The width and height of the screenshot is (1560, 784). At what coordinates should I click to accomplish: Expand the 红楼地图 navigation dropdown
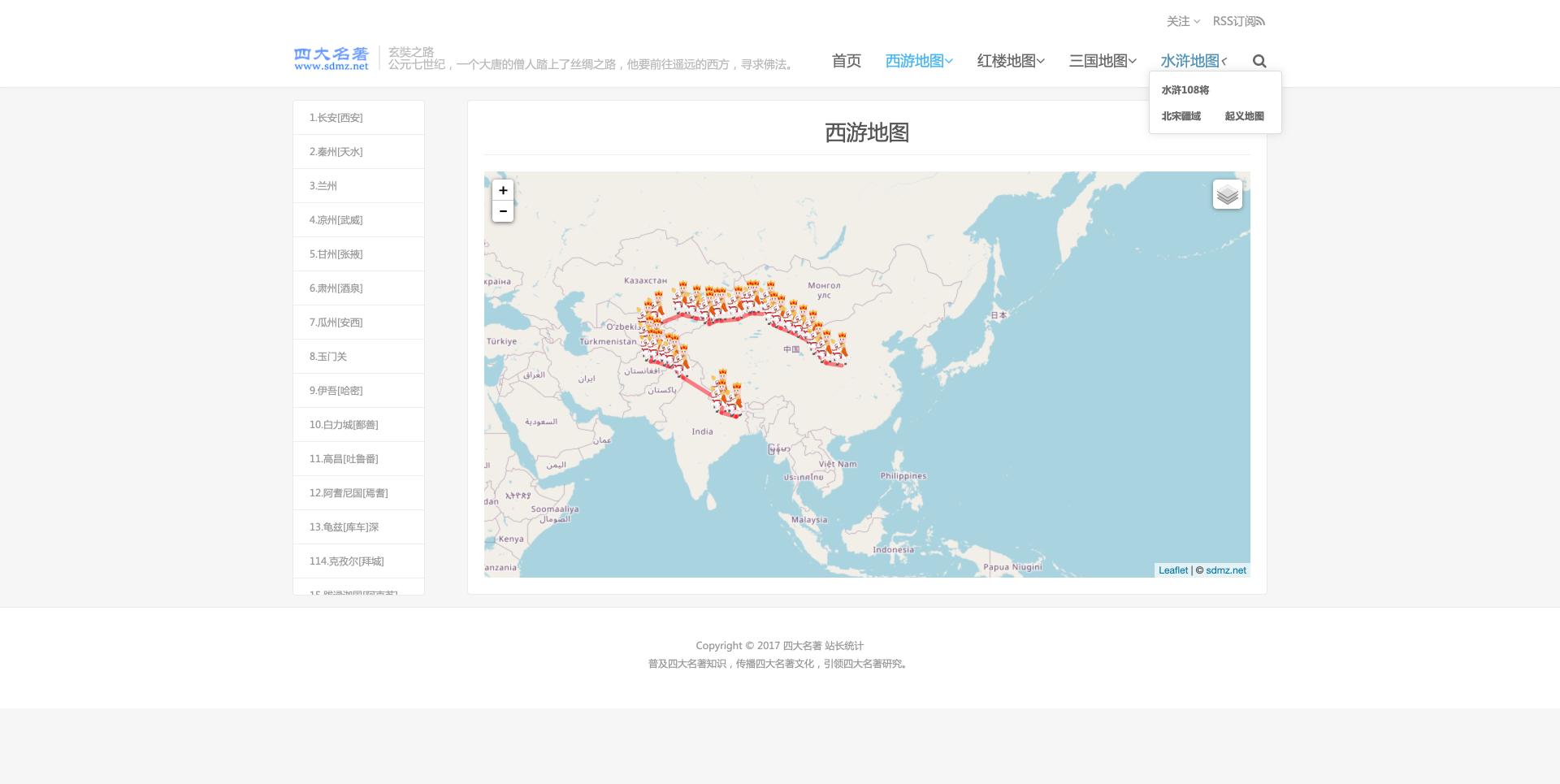(1011, 61)
